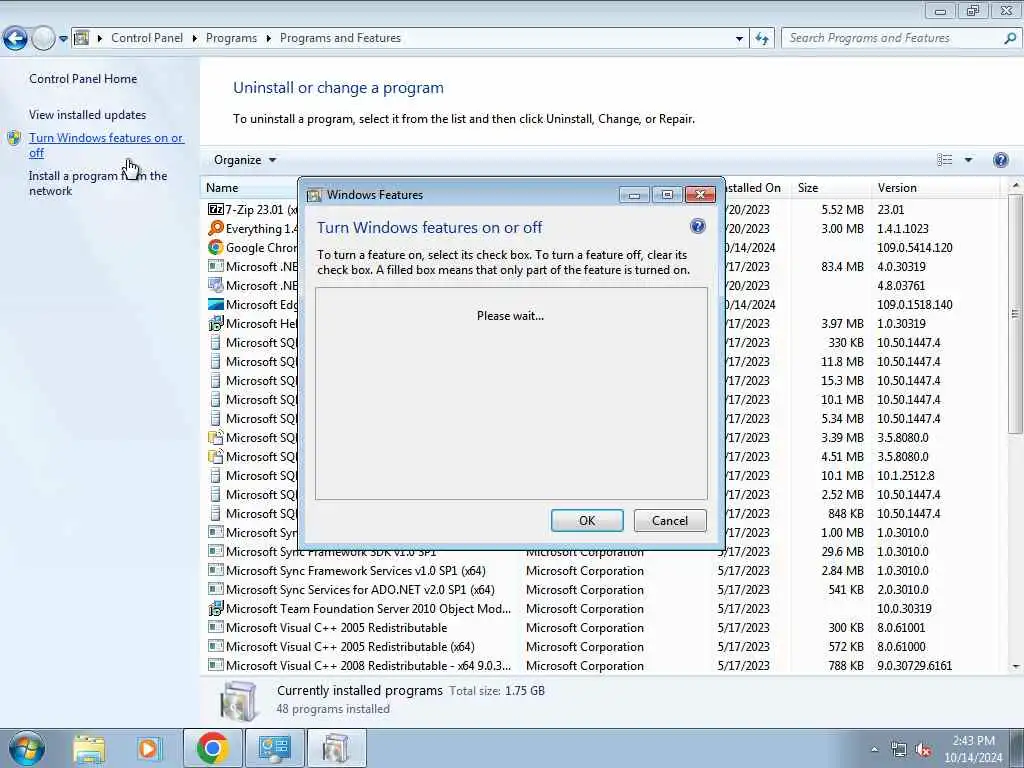Click the Windows Features title bar icon
This screenshot has height=768, width=1024.
point(314,195)
